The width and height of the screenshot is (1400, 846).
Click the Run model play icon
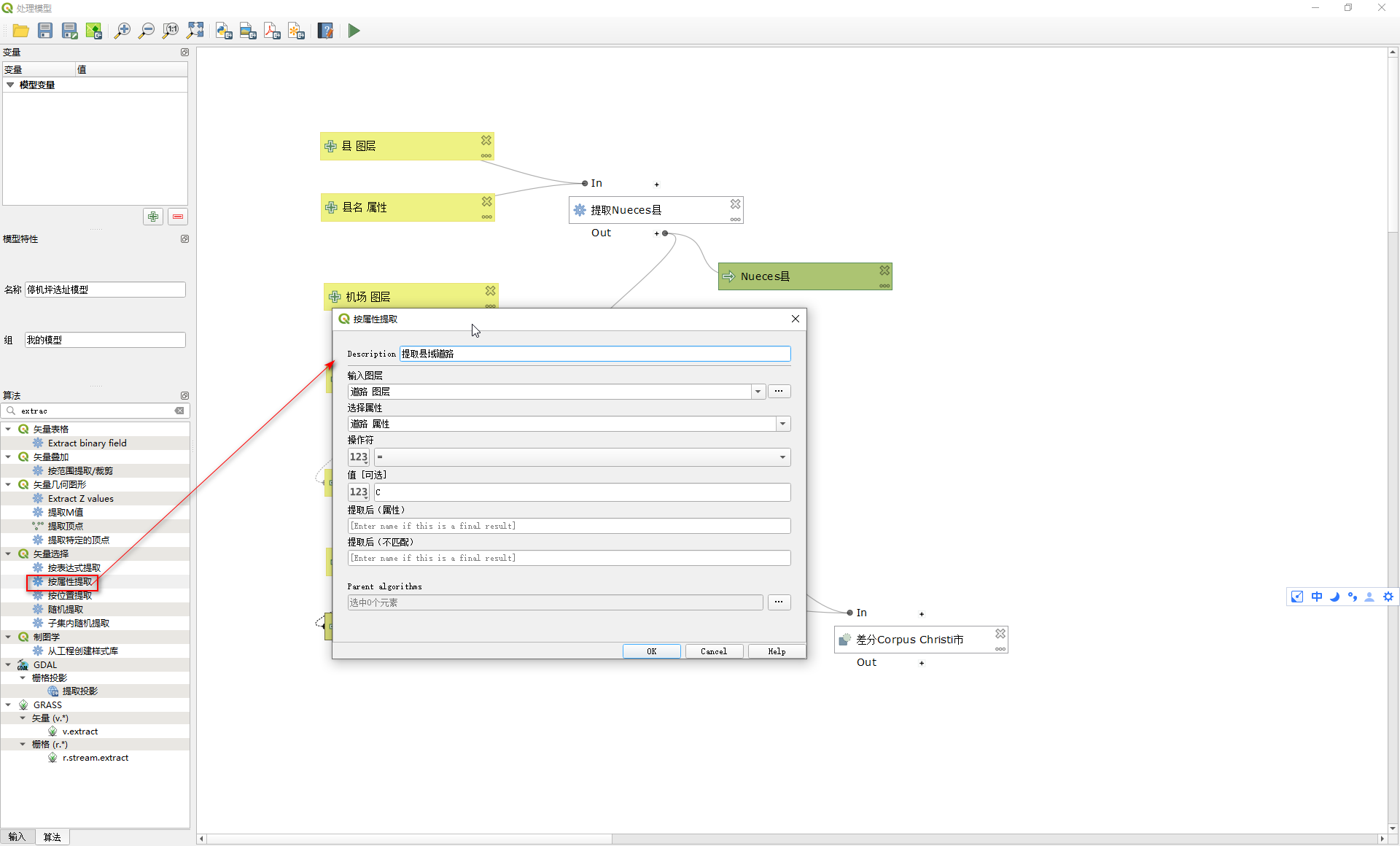(x=354, y=31)
